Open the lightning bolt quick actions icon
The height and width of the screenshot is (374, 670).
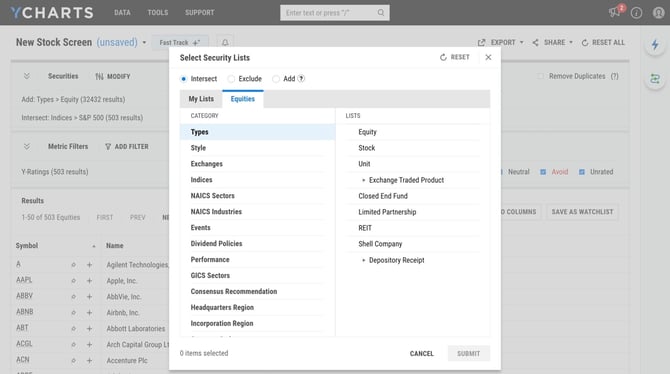point(655,44)
